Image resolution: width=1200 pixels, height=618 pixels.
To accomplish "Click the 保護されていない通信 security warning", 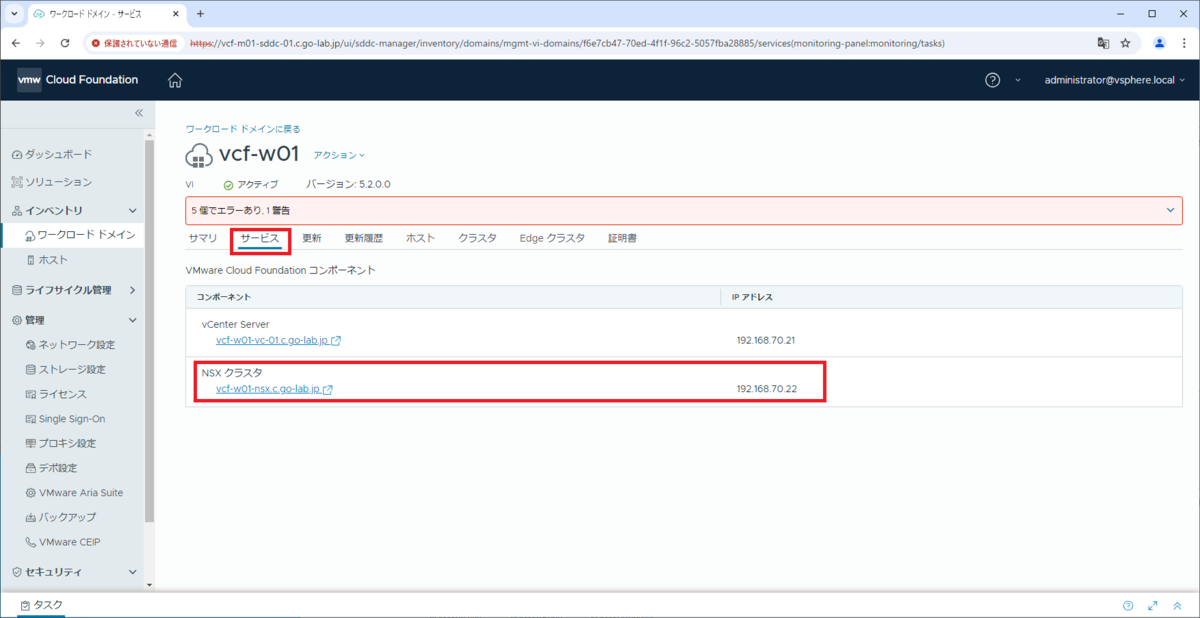I will 134,43.
